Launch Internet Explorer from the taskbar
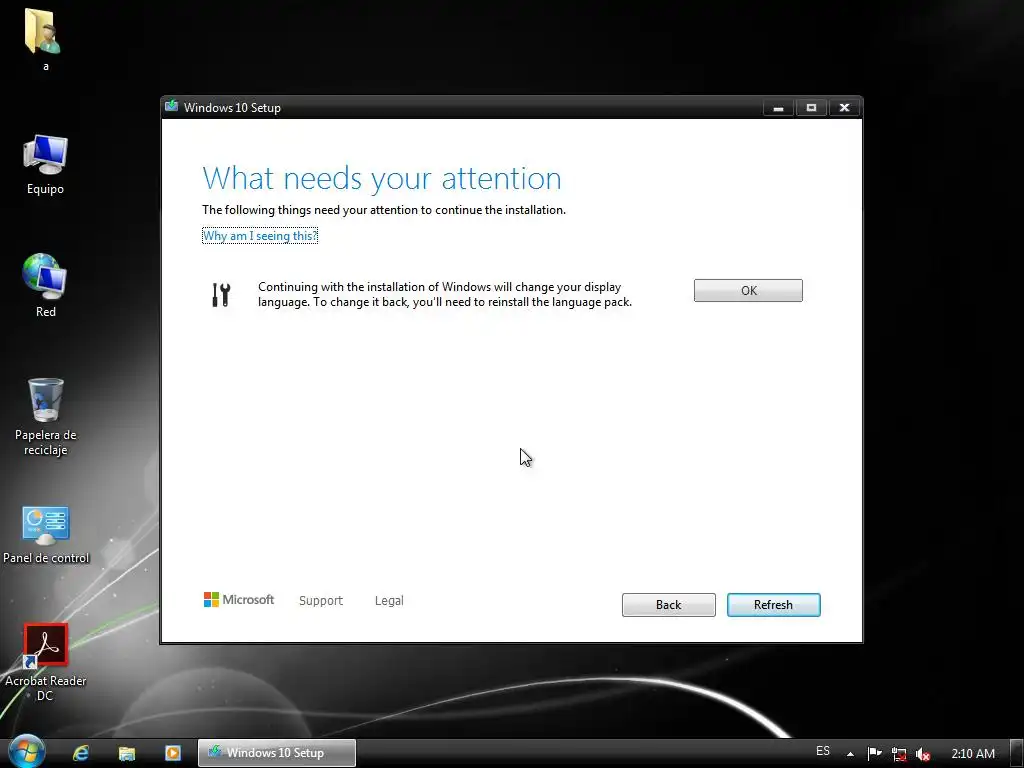This screenshot has width=1024, height=768. coord(81,753)
